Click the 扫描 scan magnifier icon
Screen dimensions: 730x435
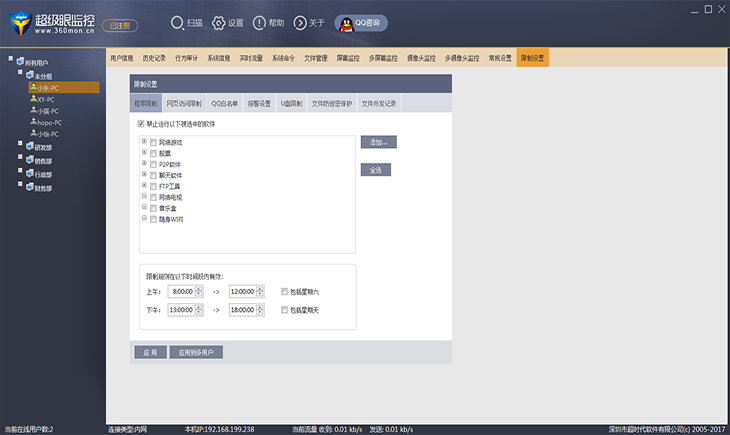[x=178, y=22]
